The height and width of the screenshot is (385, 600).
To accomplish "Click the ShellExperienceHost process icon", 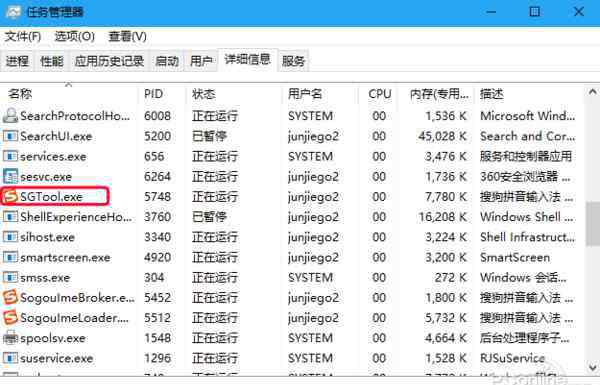I will tap(10, 217).
